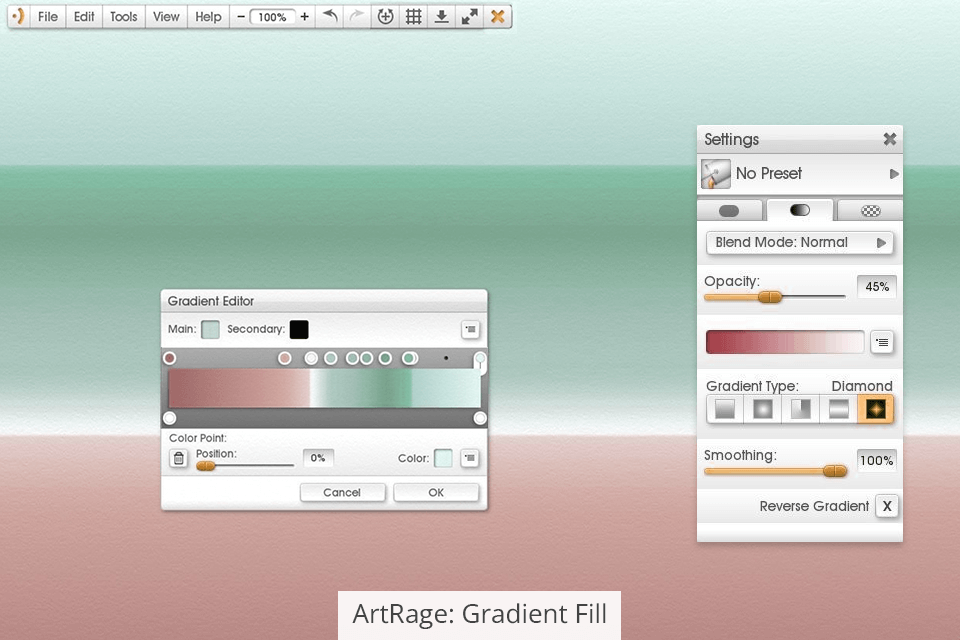
Task: Confirm with the OK button
Action: (436, 492)
